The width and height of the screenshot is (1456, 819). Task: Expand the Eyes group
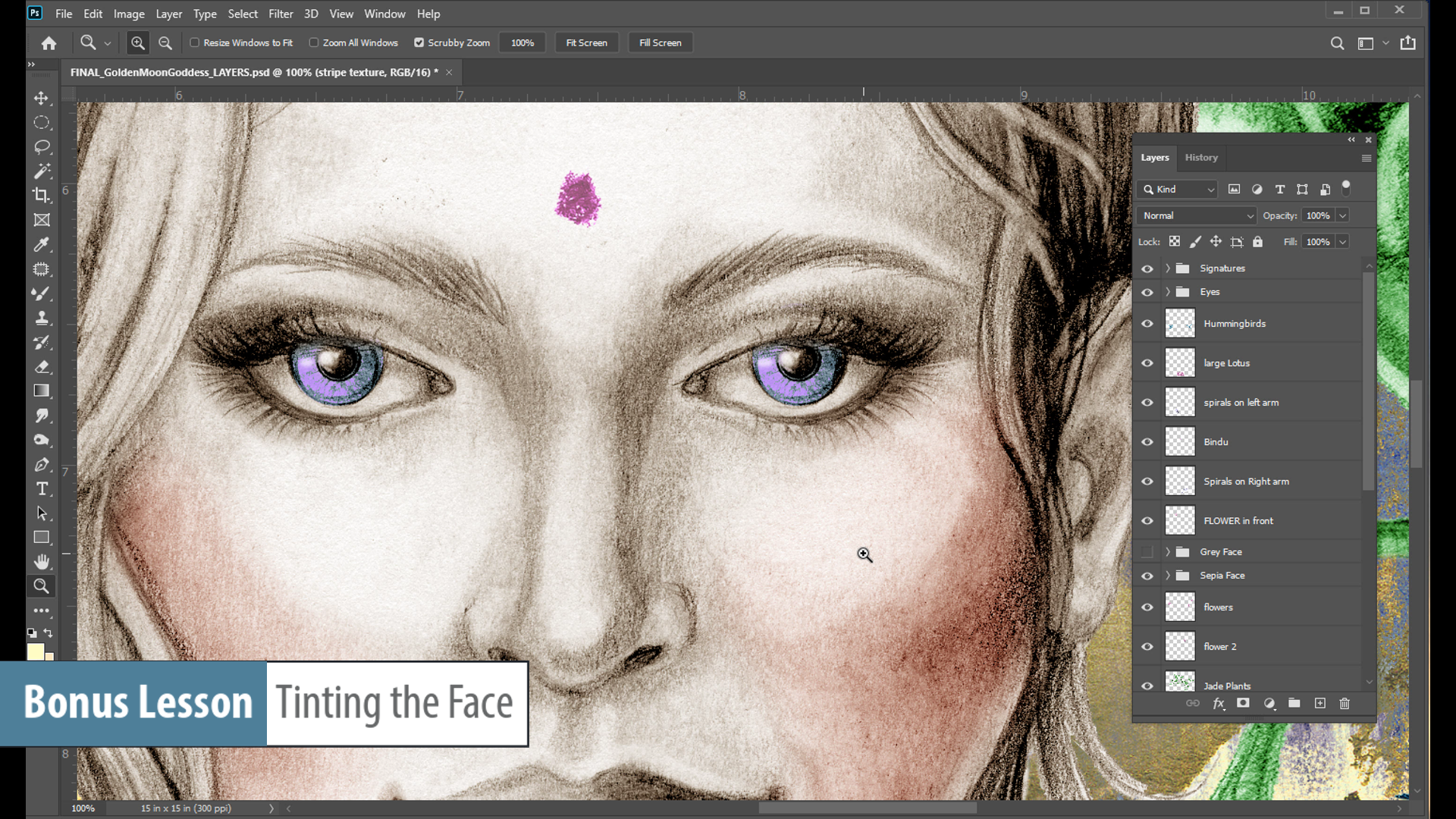pos(1168,292)
